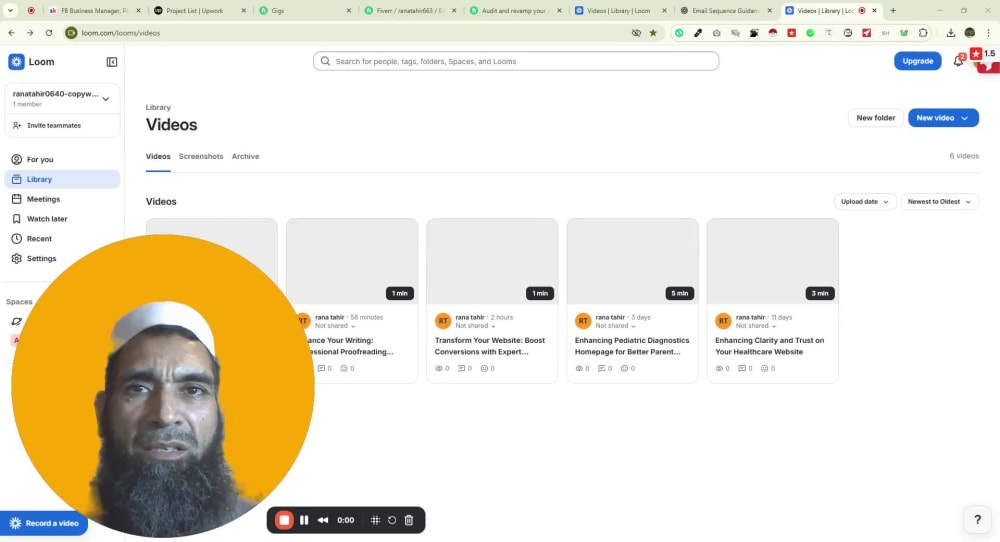Viewport: 1000px width, 542px height.
Task: Open Not shared dropdown on the 58 minutes video
Action: click(335, 326)
